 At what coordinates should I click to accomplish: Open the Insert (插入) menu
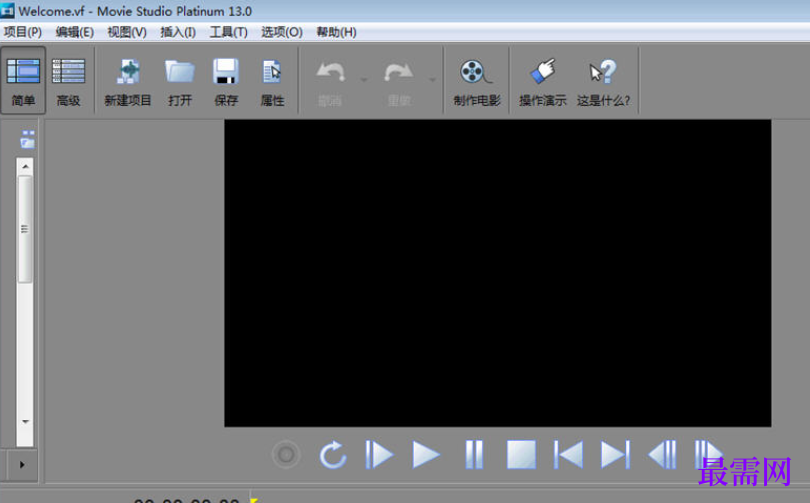pos(178,32)
